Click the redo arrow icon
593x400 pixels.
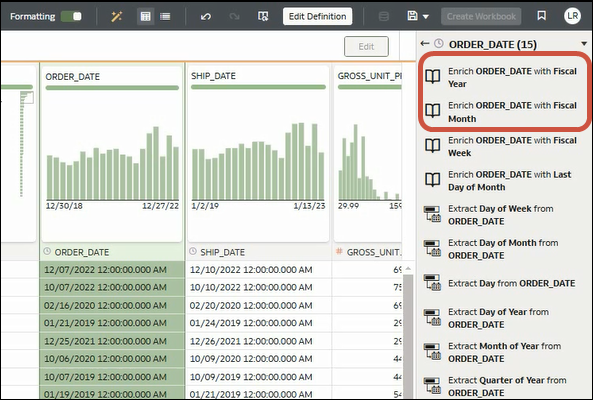coord(234,16)
